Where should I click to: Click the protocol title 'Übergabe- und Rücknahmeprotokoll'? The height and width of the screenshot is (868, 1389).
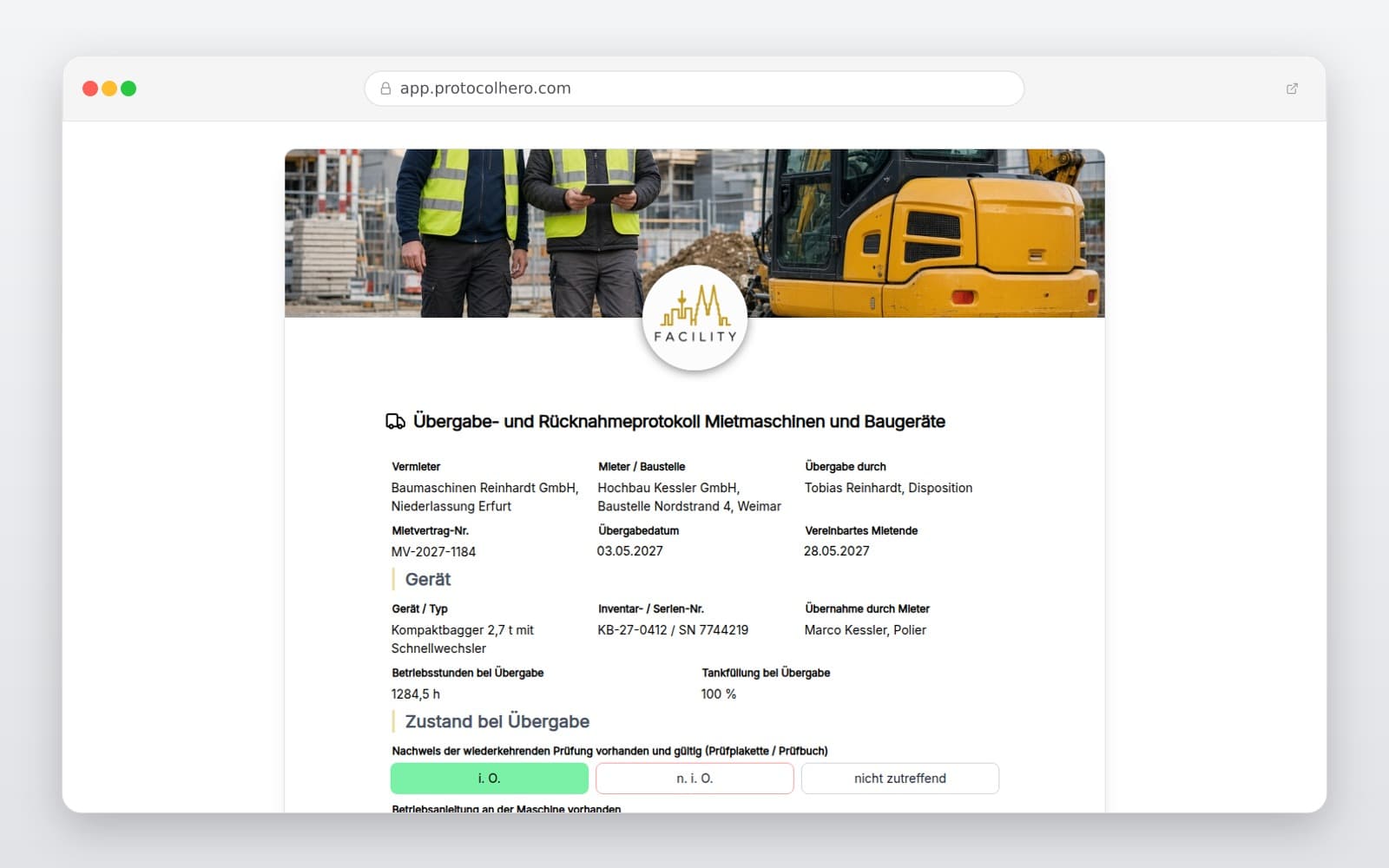pyautogui.click(x=679, y=422)
